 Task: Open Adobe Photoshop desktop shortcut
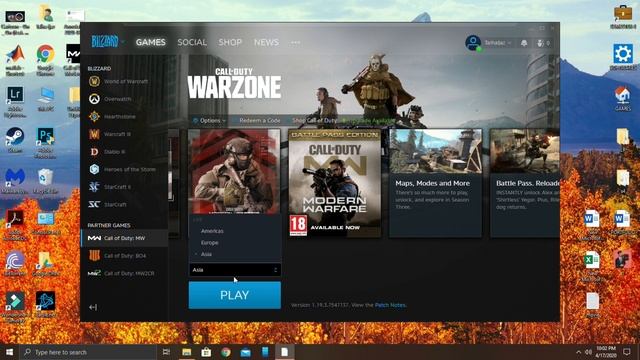45,142
